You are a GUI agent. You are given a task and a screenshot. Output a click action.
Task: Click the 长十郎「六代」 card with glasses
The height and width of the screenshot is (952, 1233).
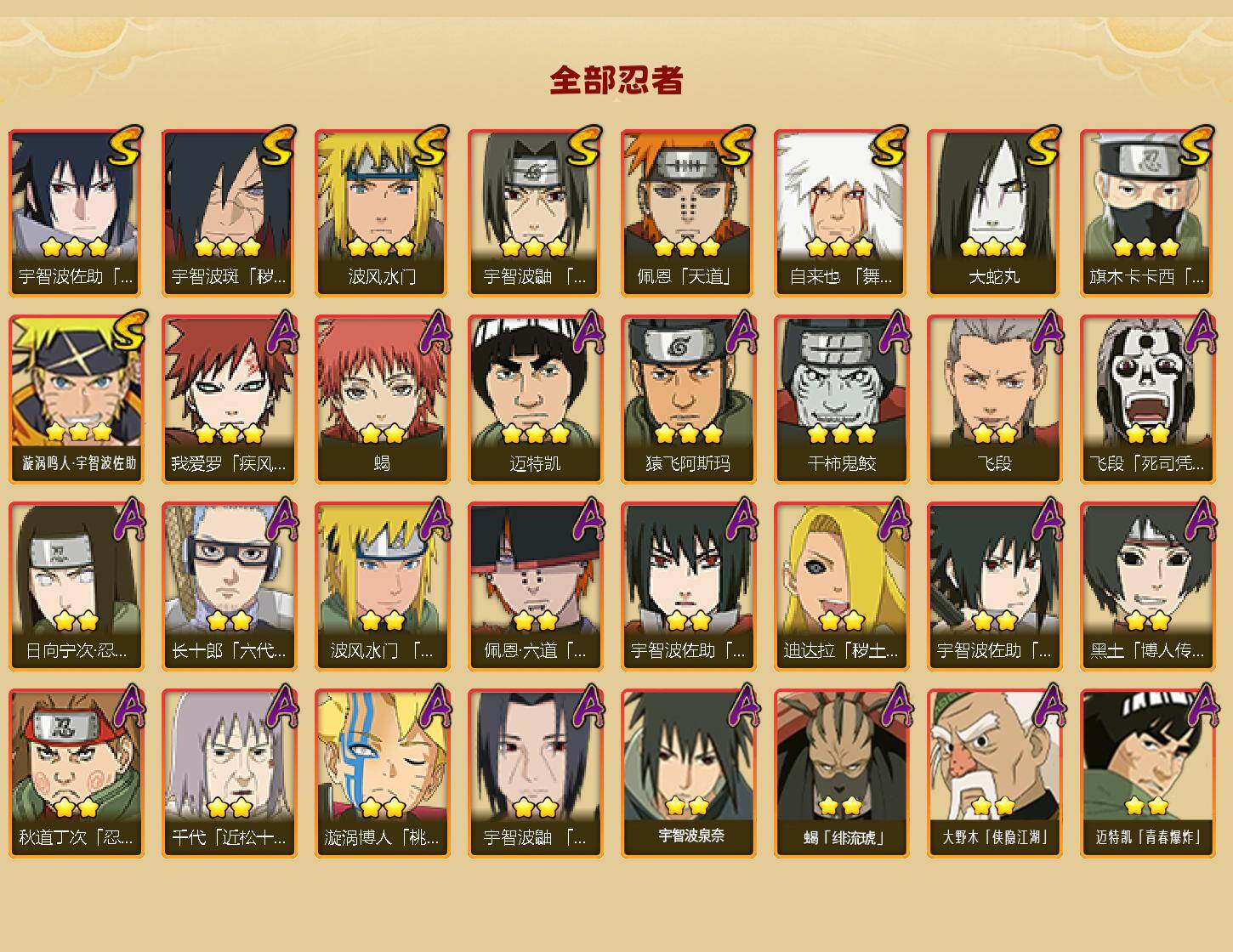tap(229, 586)
